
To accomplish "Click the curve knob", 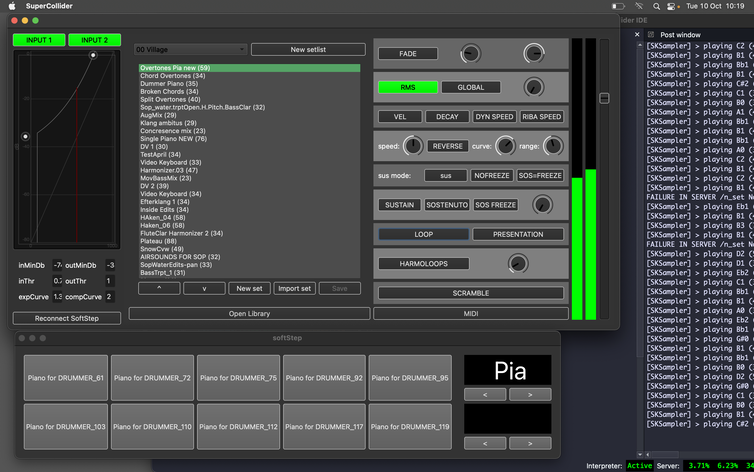I will tap(505, 146).
